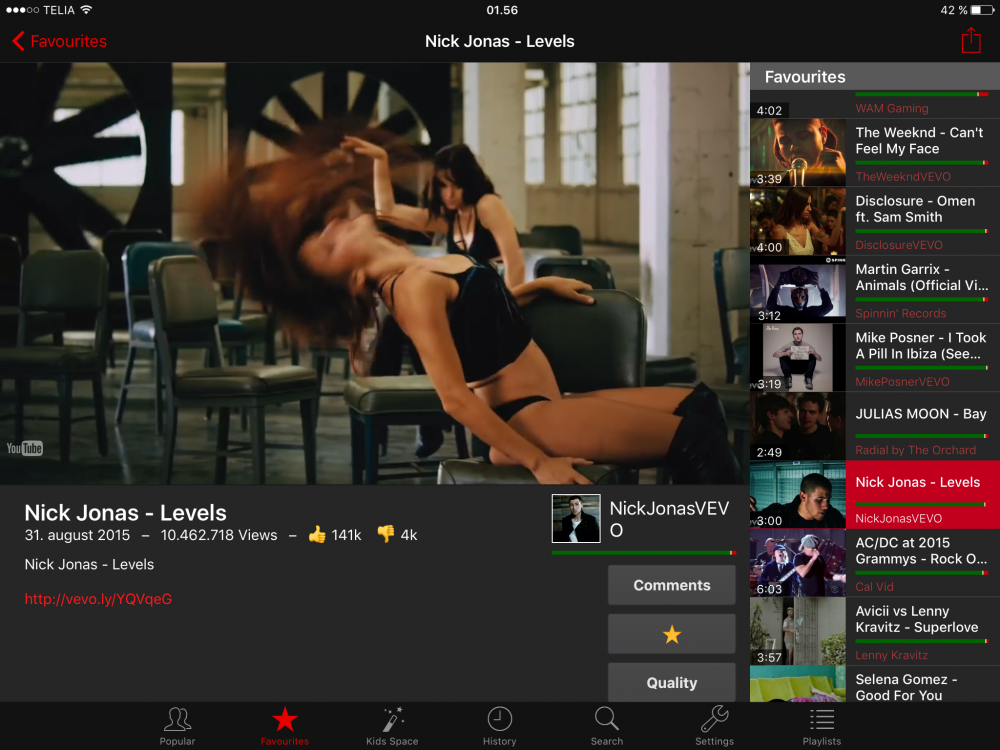Tap the 10.462.718 Views count

219,535
